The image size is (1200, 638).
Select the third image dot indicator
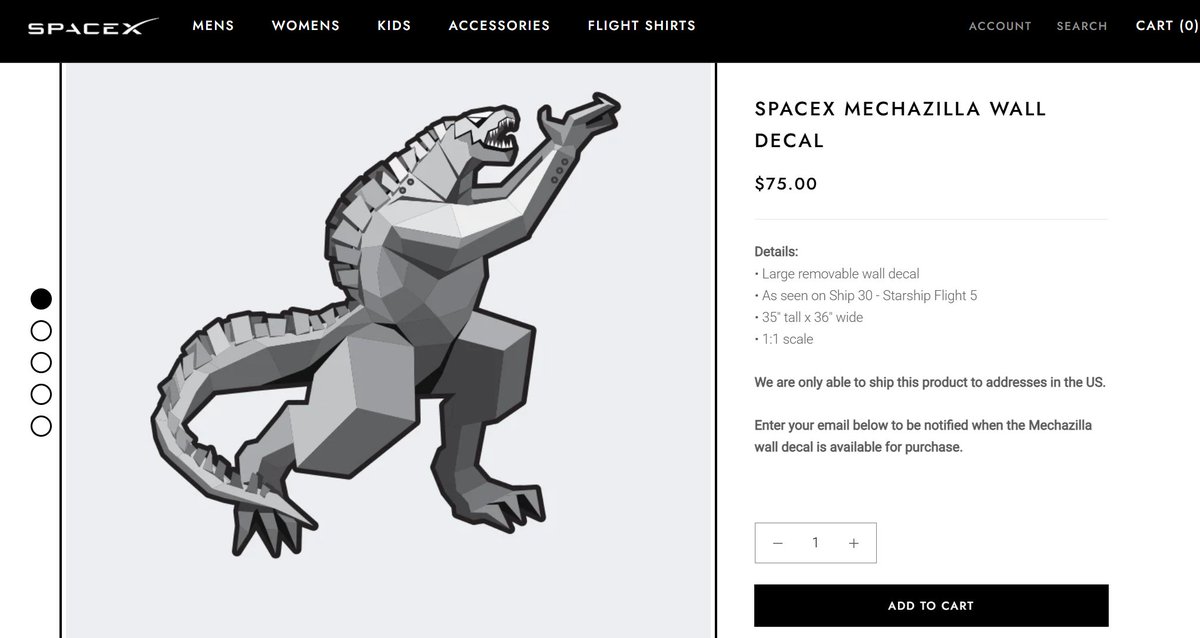[x=41, y=362]
